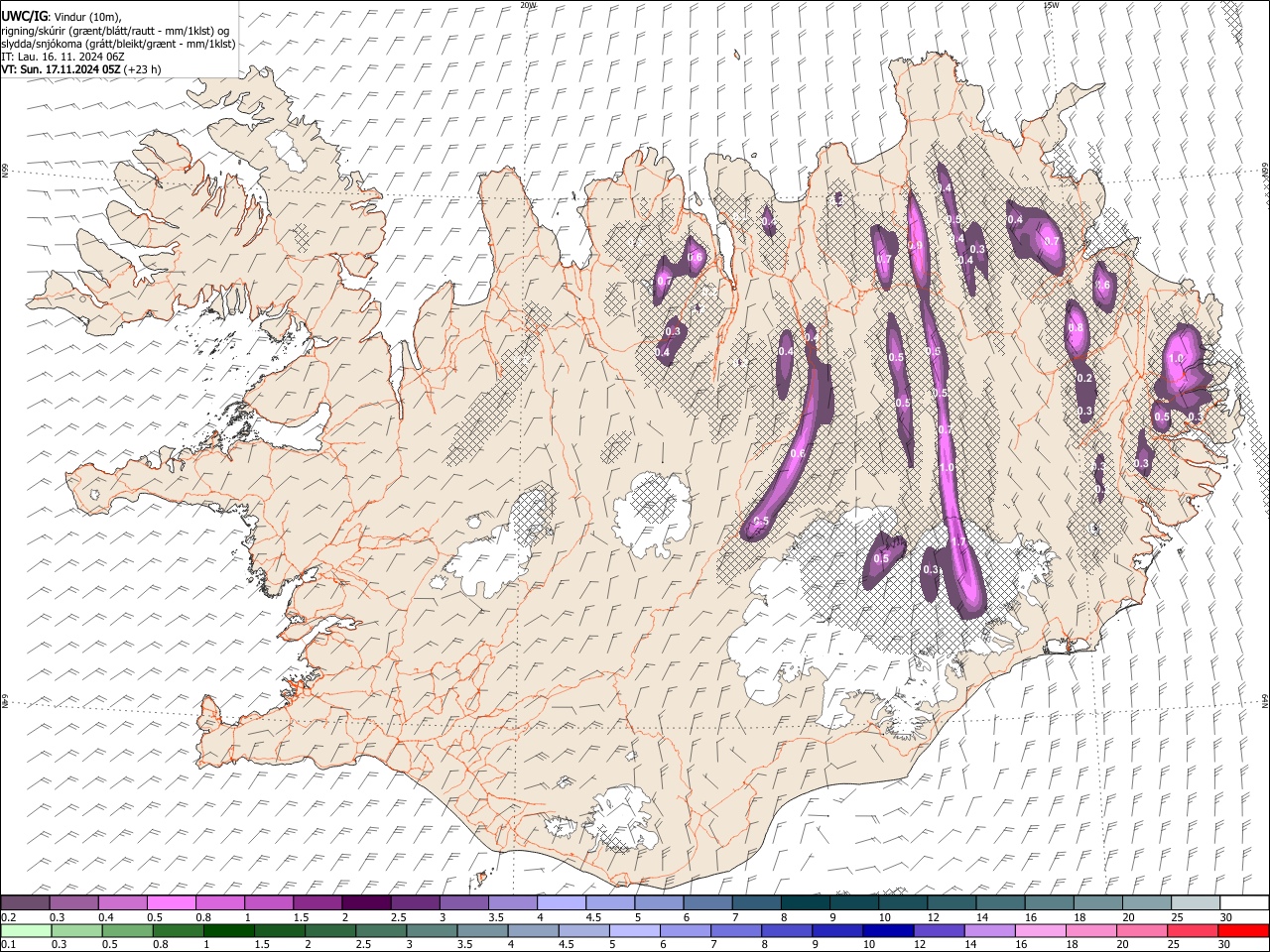Click the 'VT: Sun. 17.11.2024 05Z (+23 h)' line
The width and height of the screenshot is (1270, 952).
pos(81,69)
